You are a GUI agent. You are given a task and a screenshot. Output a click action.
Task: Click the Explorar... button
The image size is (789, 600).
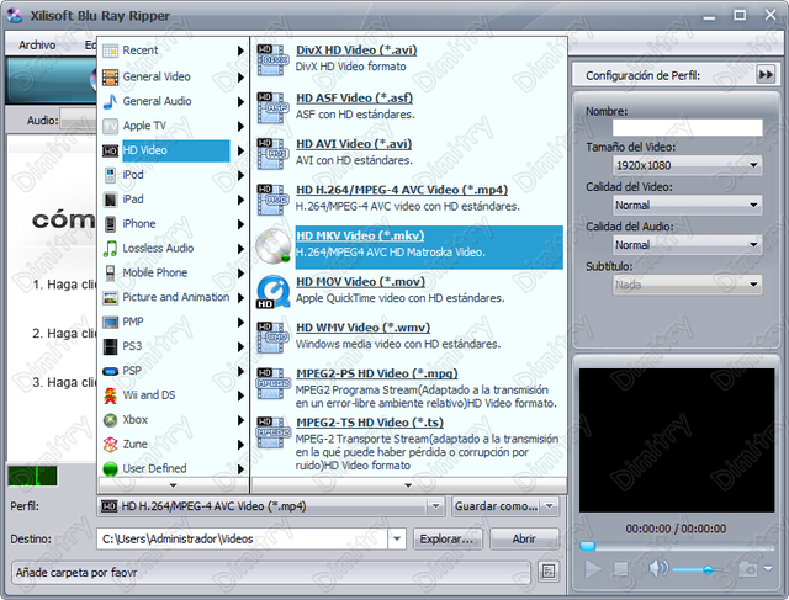[447, 539]
